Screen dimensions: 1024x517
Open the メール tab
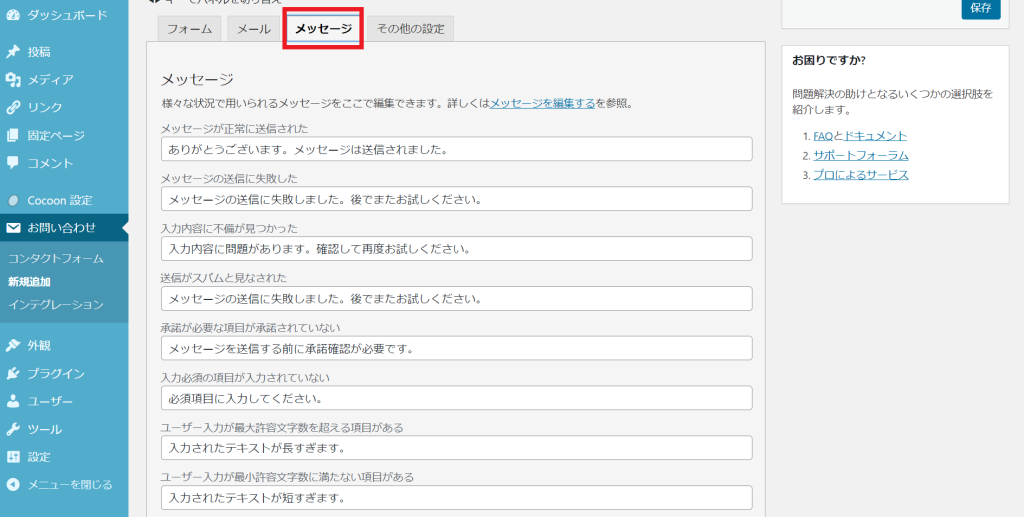click(x=253, y=29)
